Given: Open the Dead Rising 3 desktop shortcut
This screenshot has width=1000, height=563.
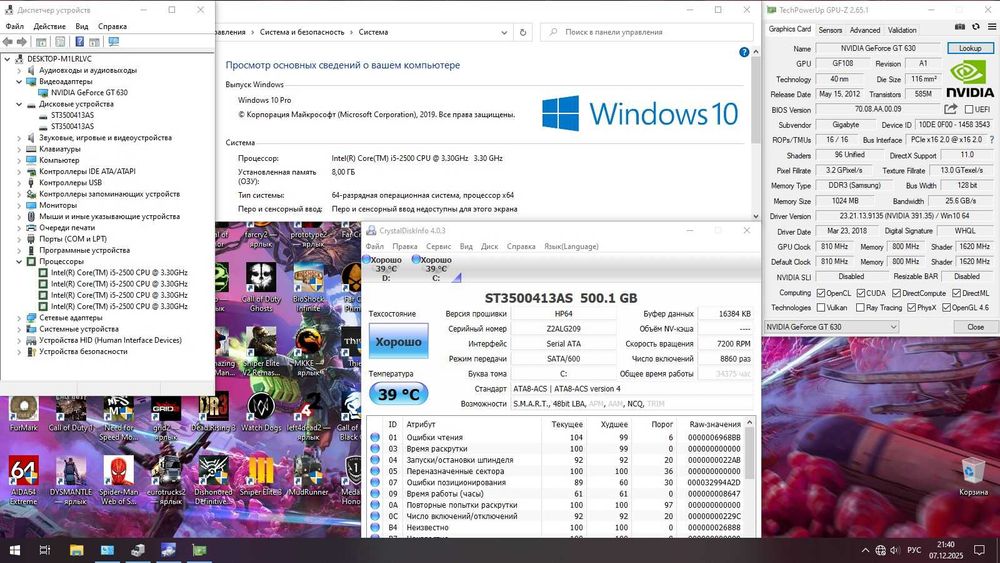Looking at the screenshot, I should pos(213,414).
